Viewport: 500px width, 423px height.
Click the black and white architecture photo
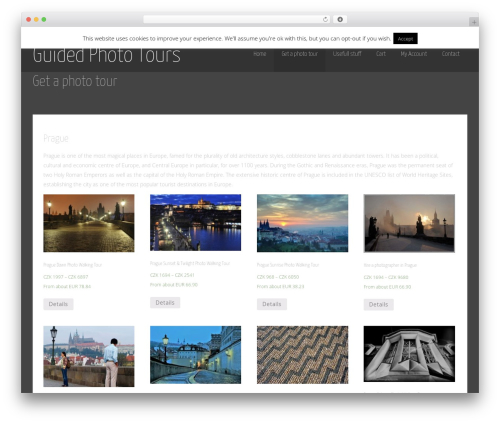409,354
